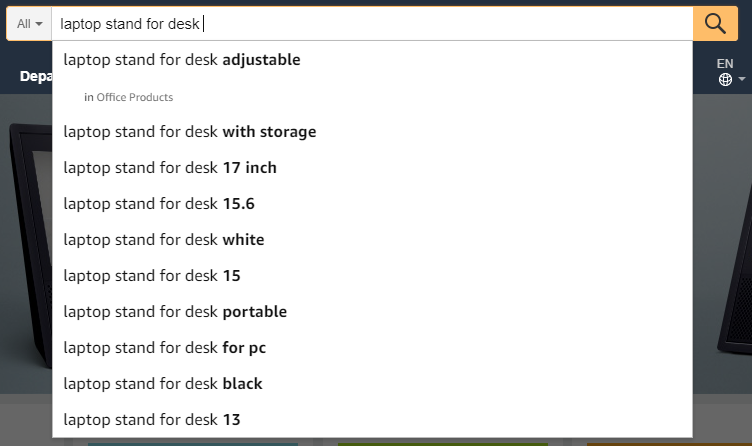Open the All categories search dropdown
Screen dimensions: 752x446
30,23
